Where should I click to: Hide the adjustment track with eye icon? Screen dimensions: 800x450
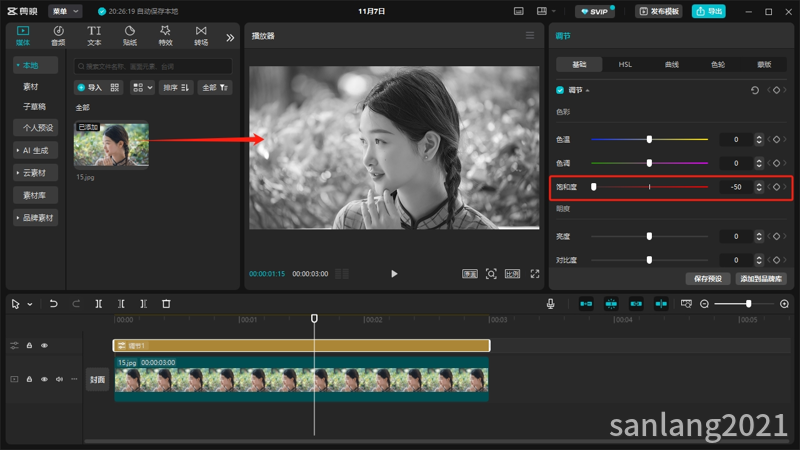[x=44, y=345]
